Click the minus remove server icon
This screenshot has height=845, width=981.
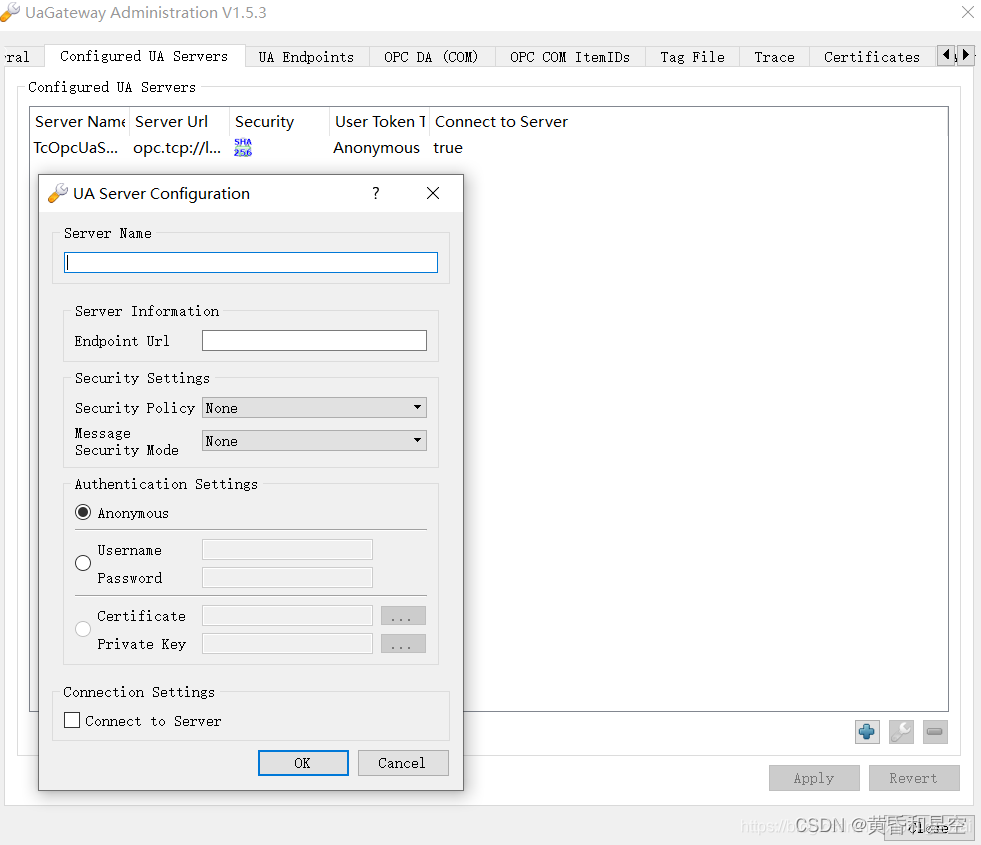click(935, 732)
